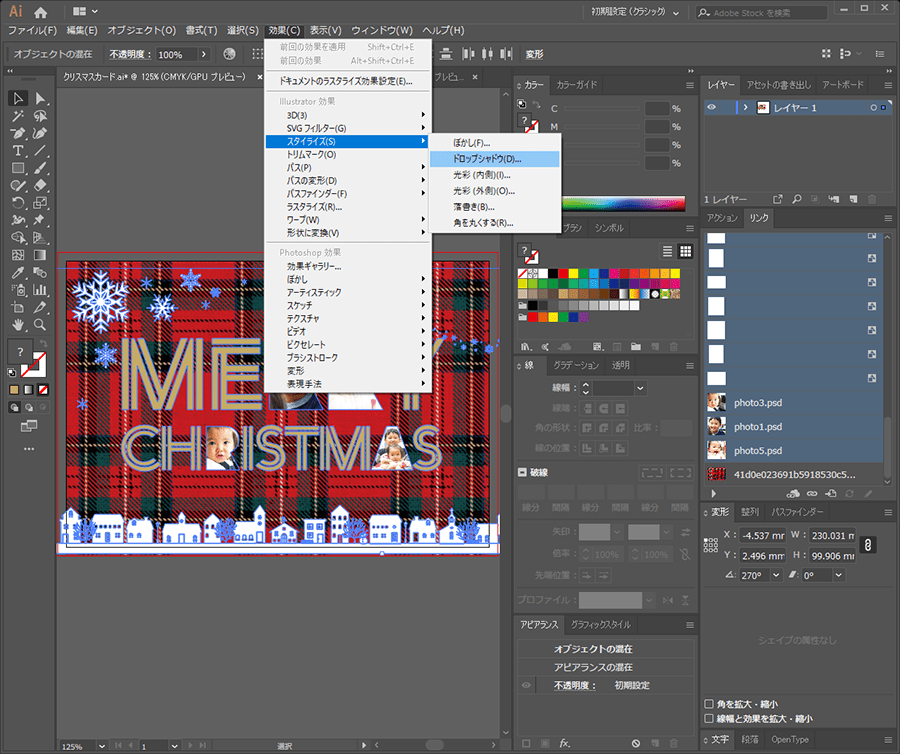Enable 線幅と効果を拡大・縮小 checkbox

[709, 718]
